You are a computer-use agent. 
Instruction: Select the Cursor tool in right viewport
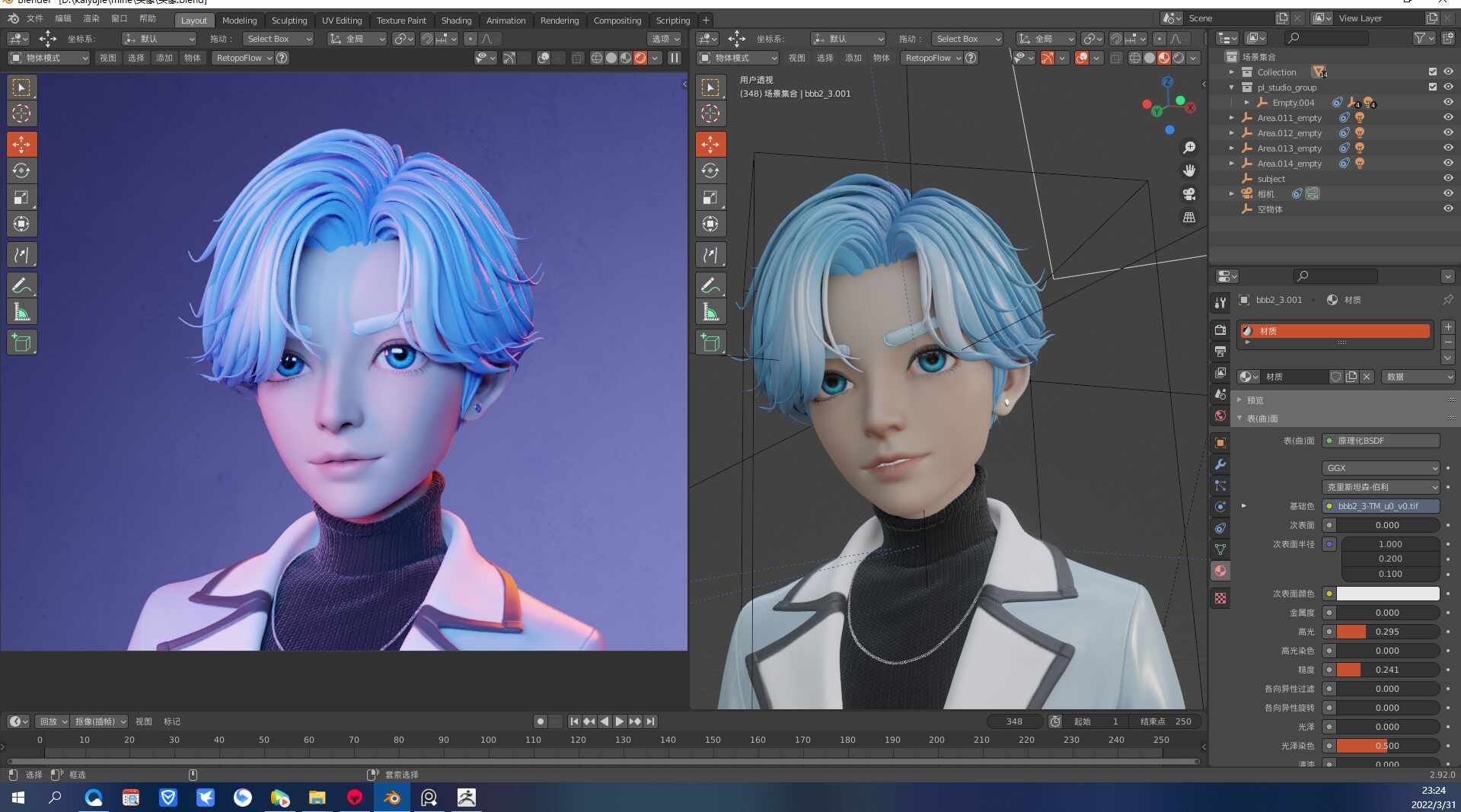coord(710,114)
